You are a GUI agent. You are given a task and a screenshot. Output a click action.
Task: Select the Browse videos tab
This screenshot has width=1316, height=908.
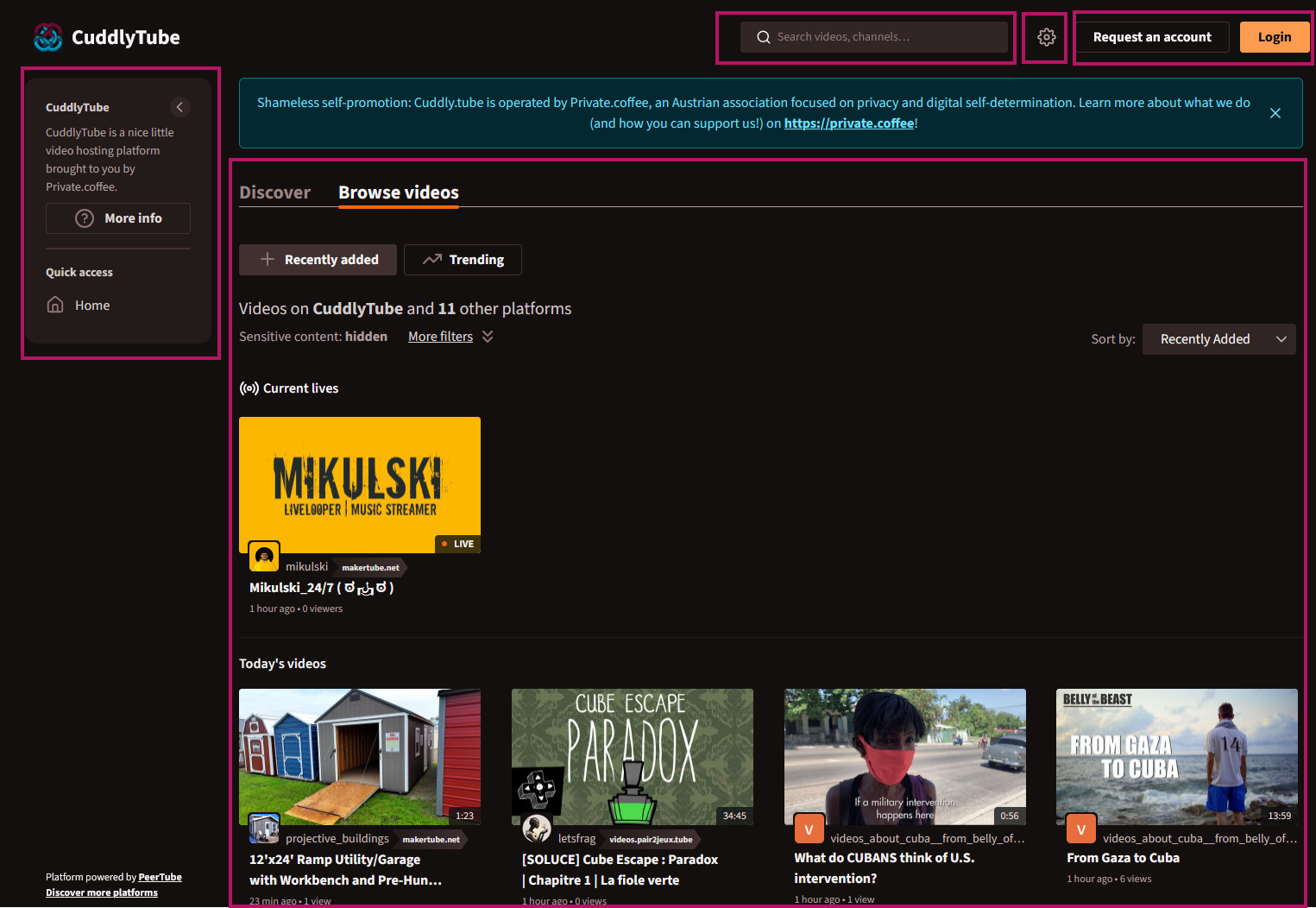pos(398,192)
